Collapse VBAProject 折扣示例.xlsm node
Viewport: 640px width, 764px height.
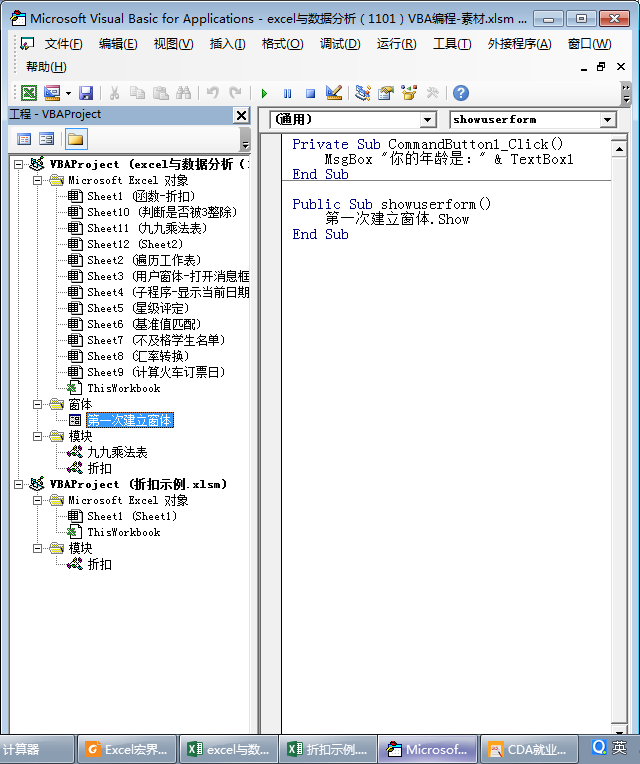(19, 484)
